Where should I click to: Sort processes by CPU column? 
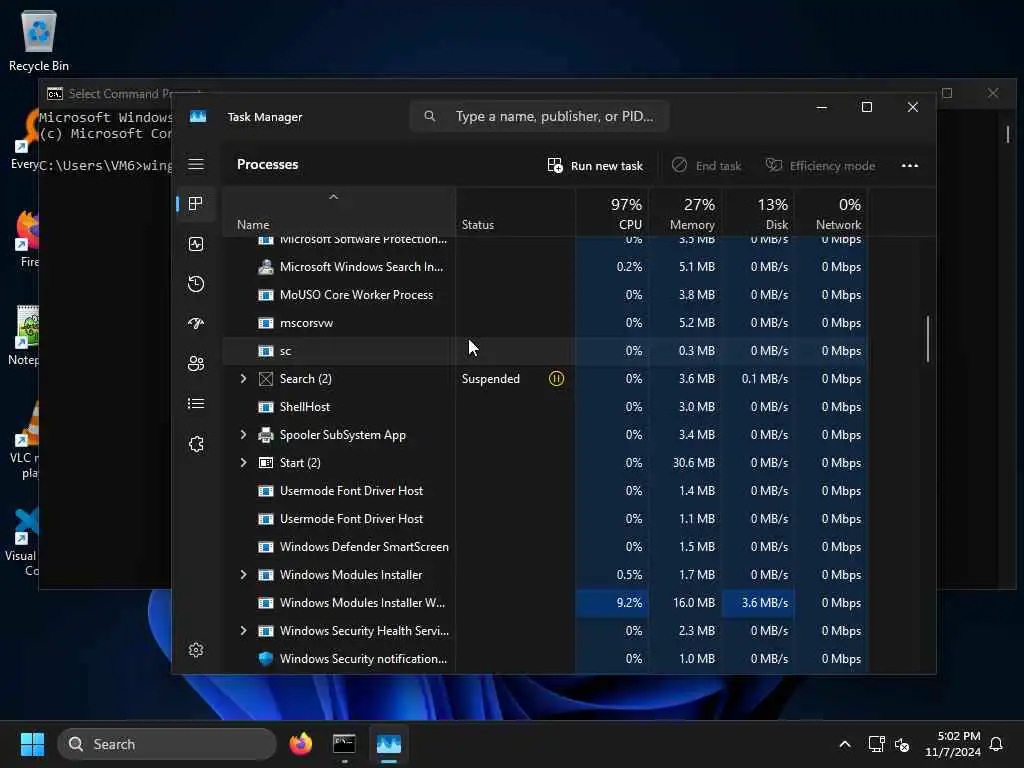(x=613, y=212)
